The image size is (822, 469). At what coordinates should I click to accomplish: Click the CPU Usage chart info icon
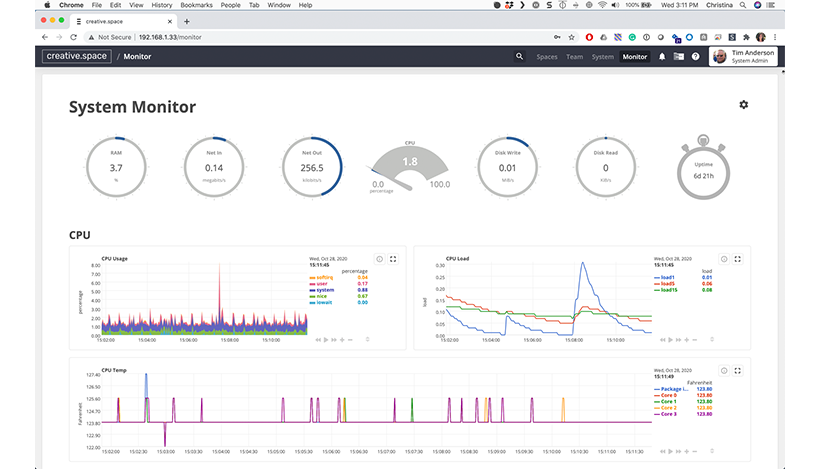click(380, 259)
